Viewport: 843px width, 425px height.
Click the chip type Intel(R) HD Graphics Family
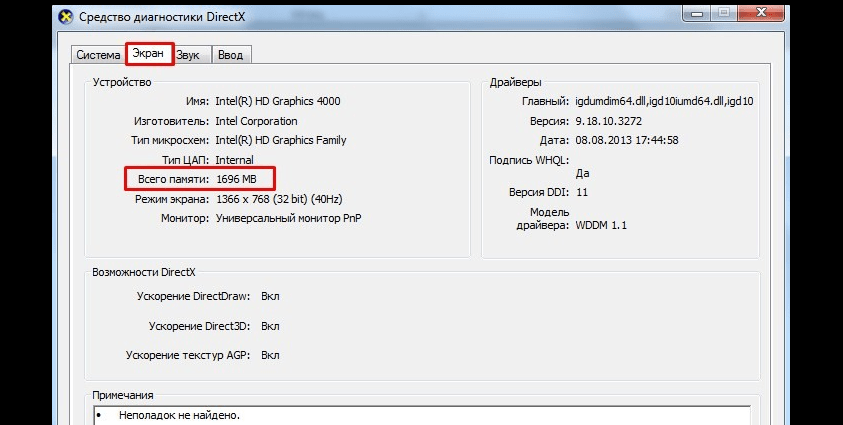pyautogui.click(x=280, y=140)
